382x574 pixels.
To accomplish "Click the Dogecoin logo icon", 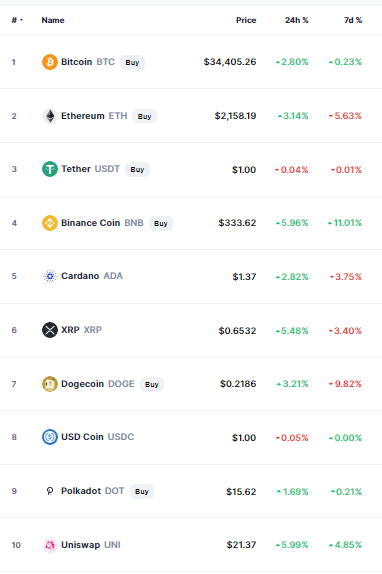I will (50, 384).
